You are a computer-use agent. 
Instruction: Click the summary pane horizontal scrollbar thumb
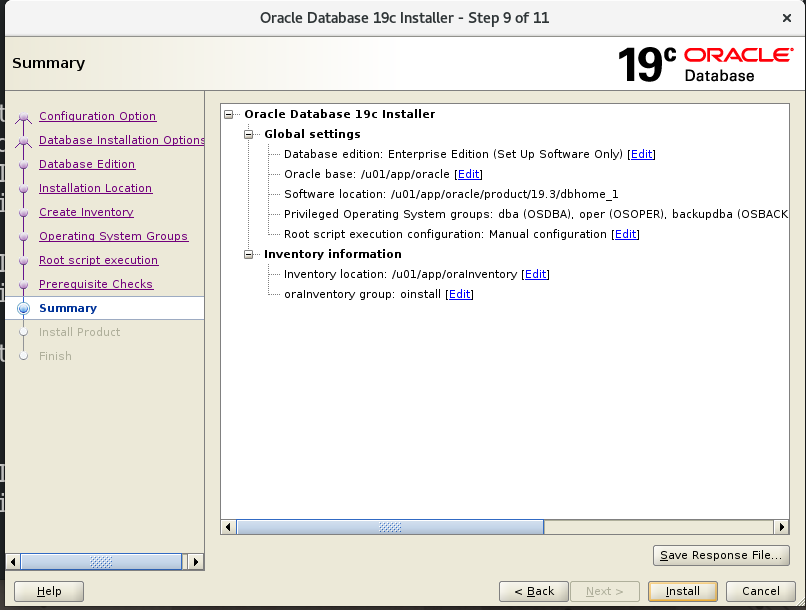click(390, 527)
